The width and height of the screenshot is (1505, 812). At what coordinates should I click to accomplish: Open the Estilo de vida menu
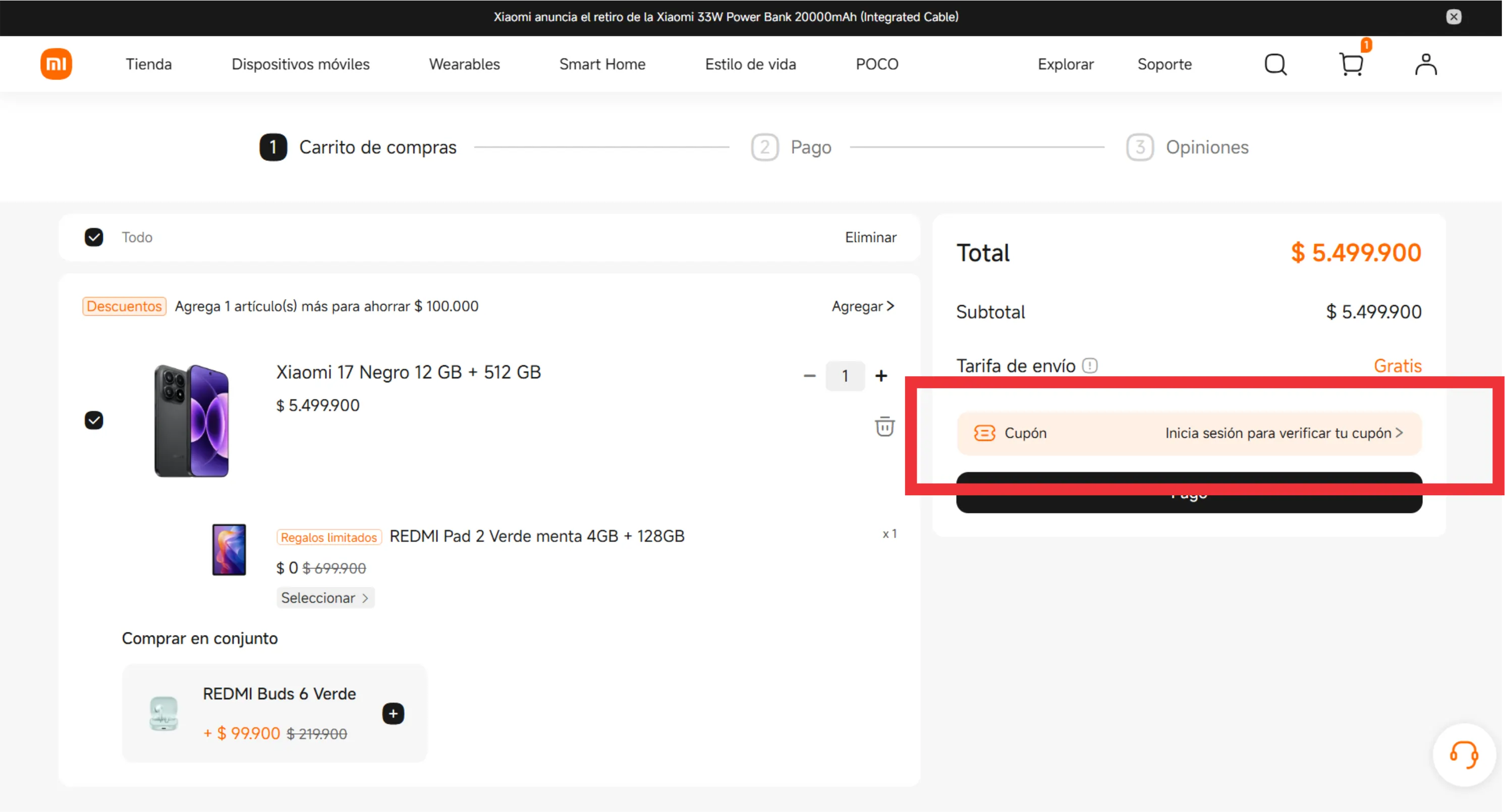pyautogui.click(x=750, y=64)
